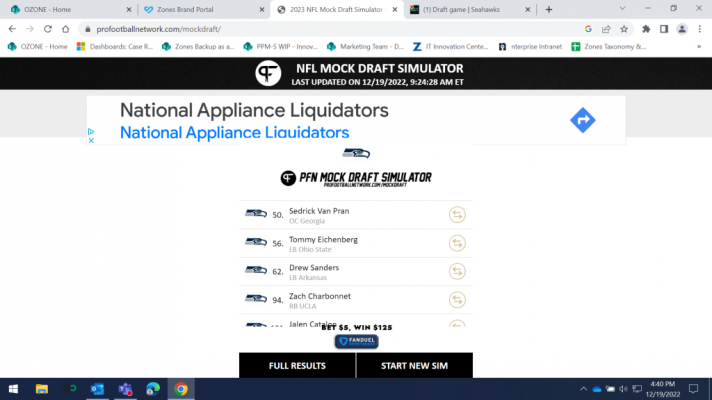The width and height of the screenshot is (712, 400).
Task: Open File Explorer from taskbar
Action: pos(42,389)
